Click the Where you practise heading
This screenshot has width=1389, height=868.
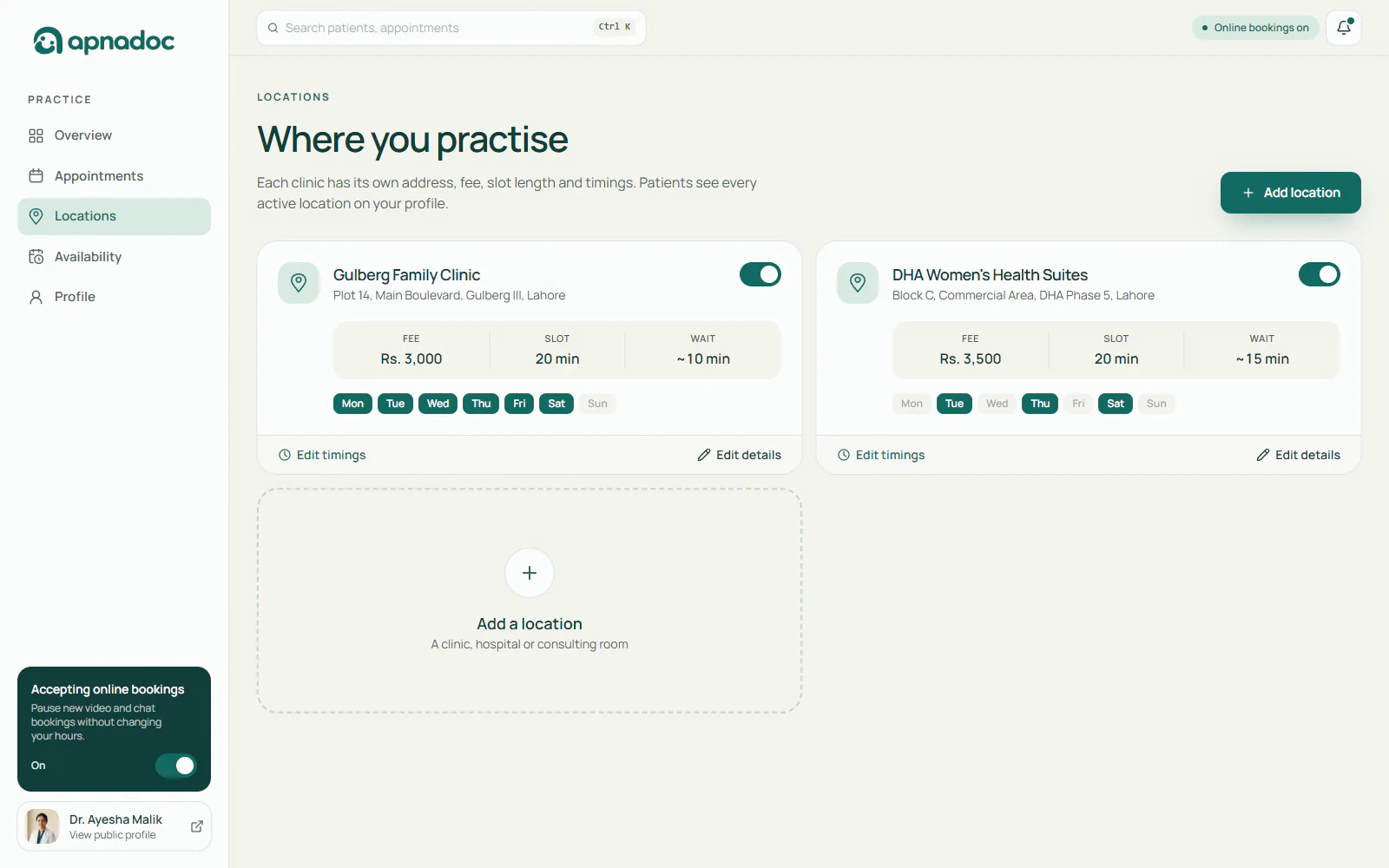(412, 140)
